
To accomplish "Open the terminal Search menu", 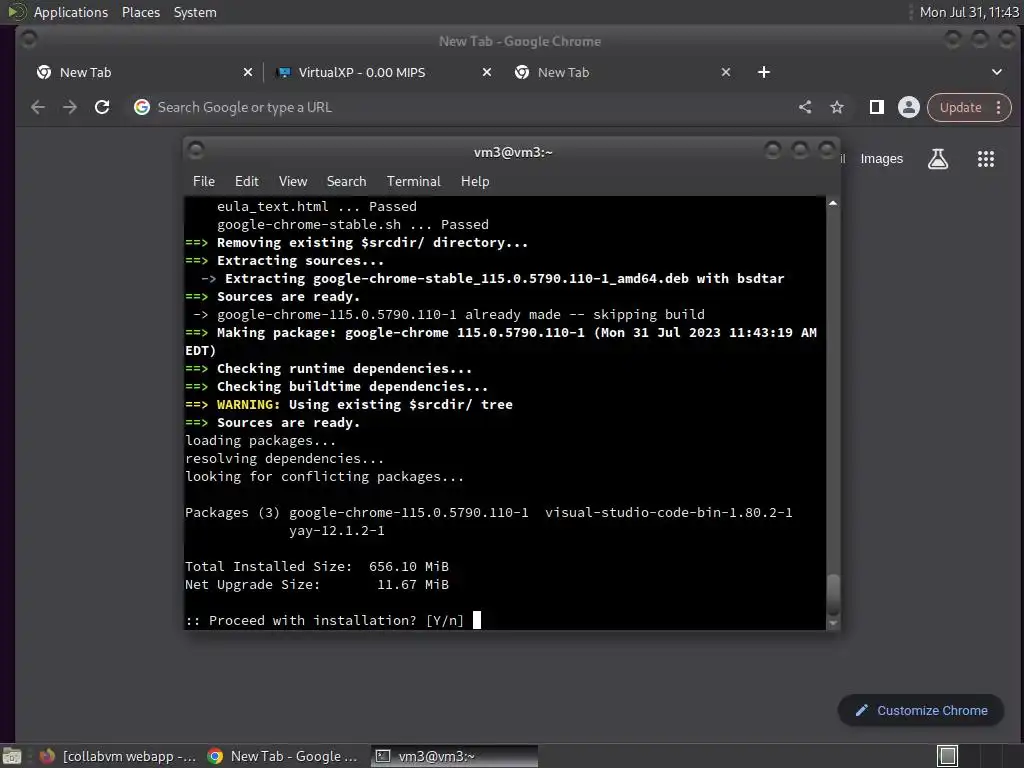I will click(346, 182).
